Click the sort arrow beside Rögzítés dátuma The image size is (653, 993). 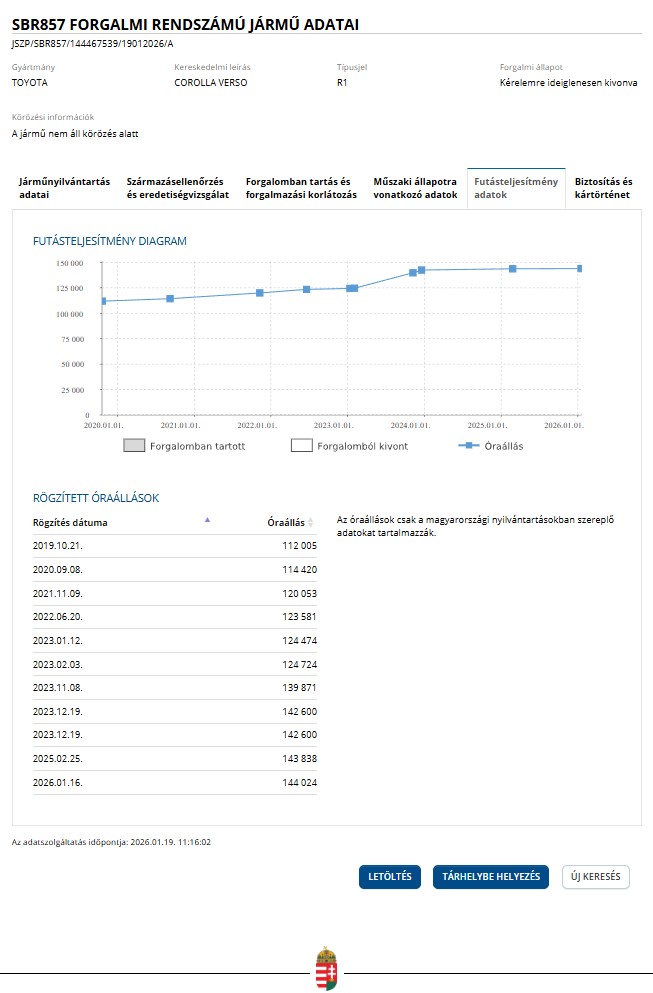(x=208, y=520)
